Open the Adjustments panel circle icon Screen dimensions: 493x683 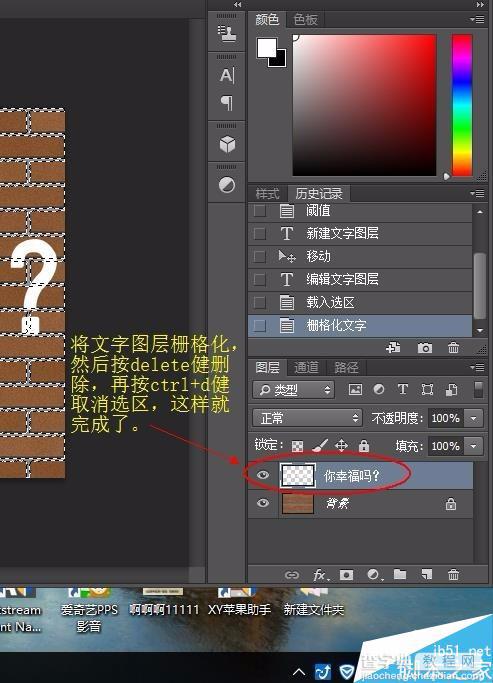point(227,185)
